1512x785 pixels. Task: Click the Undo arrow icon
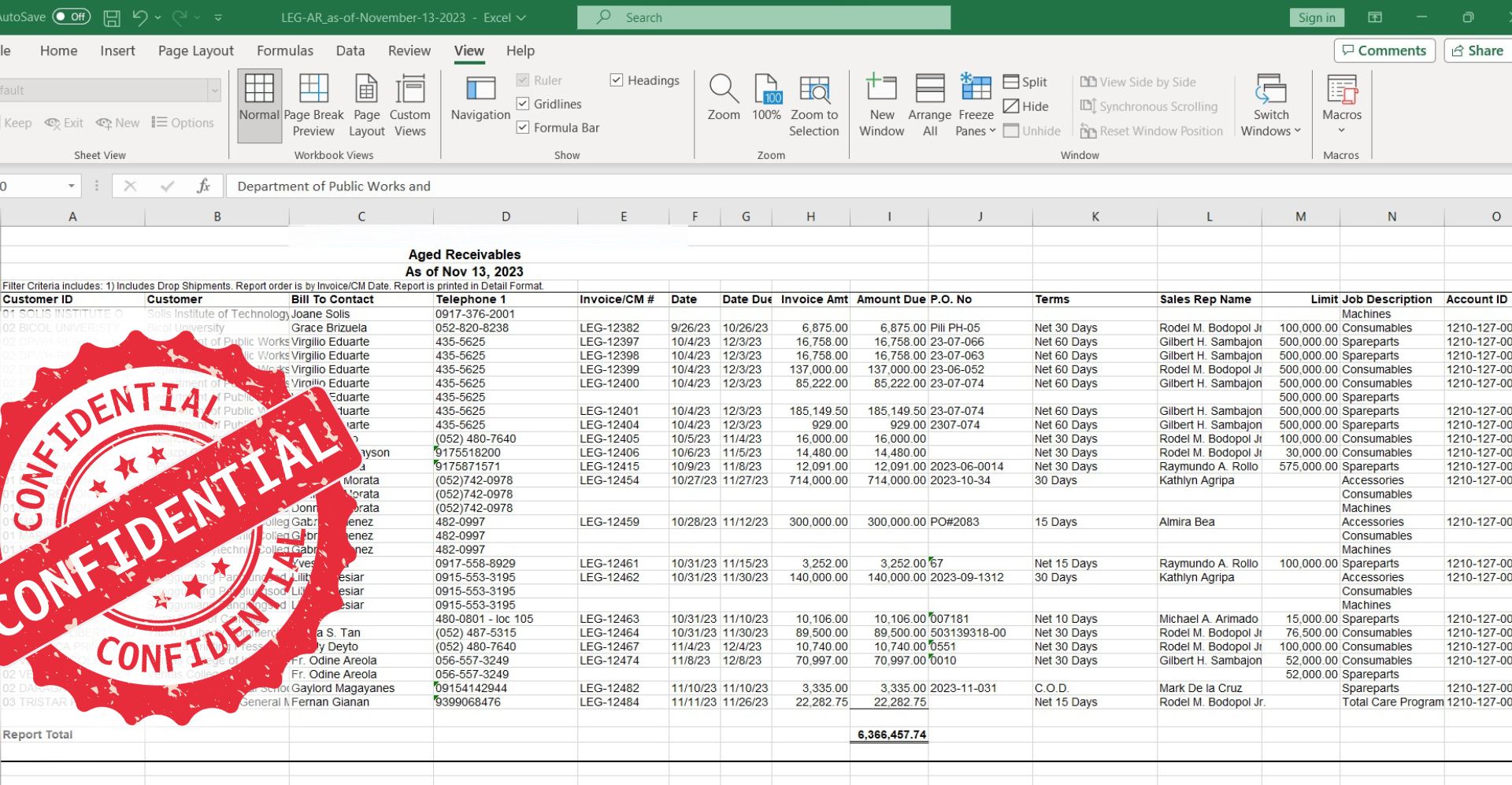(x=139, y=17)
